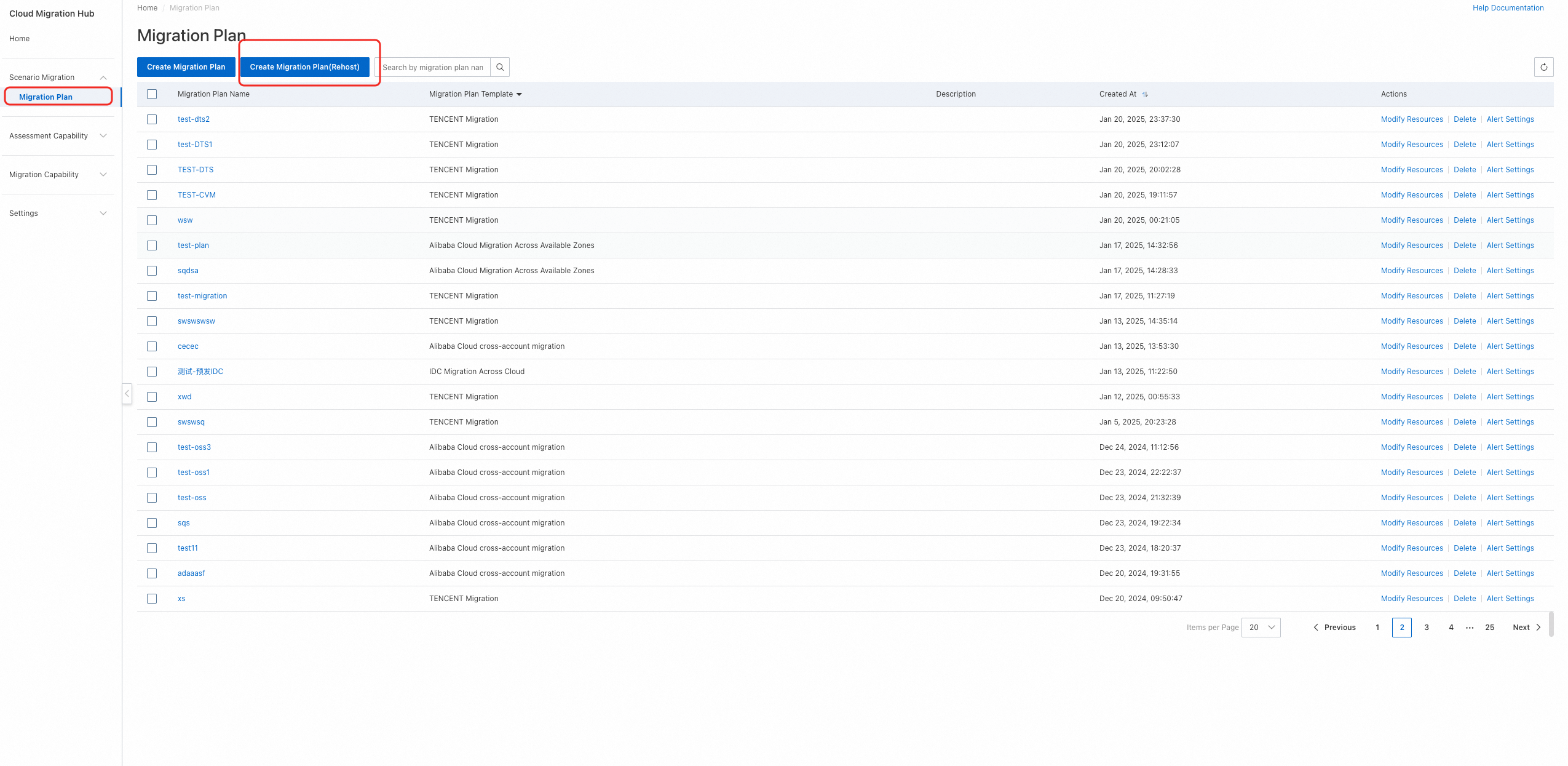Screen dimensions: 1568x766
Task: Check the select-all header checkbox
Action: [x=152, y=94]
